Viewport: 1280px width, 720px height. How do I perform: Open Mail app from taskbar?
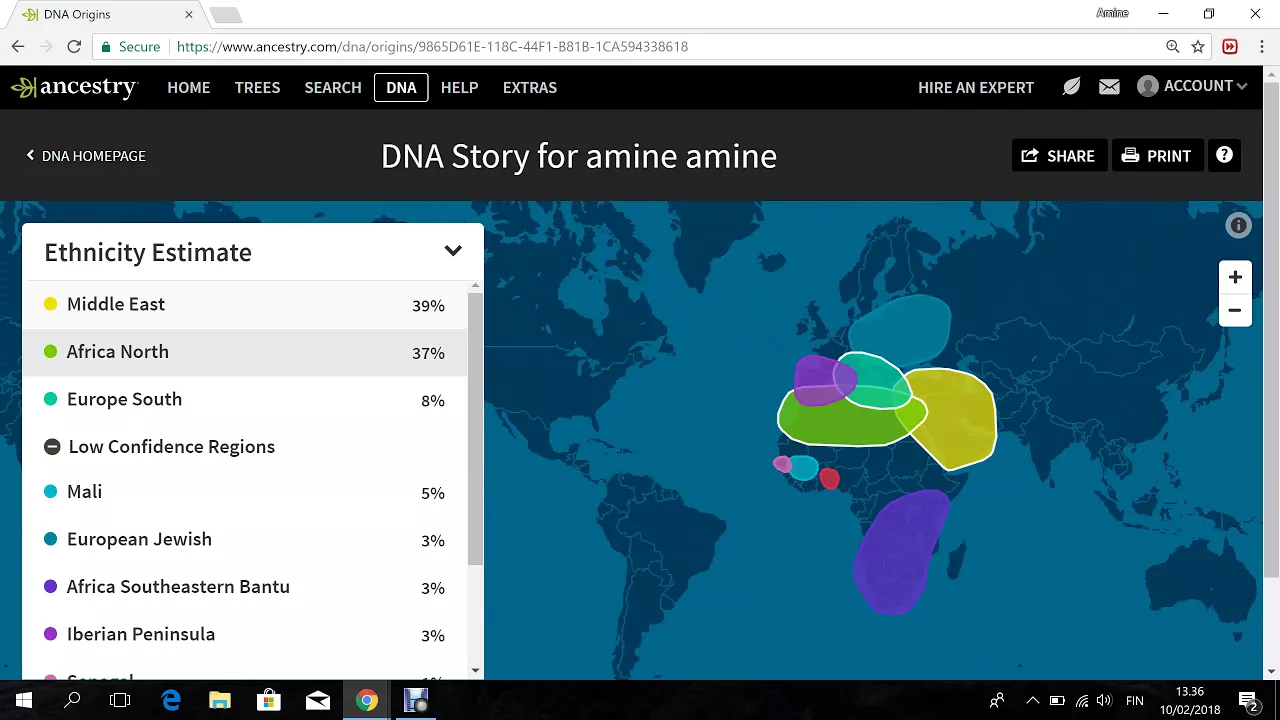pos(318,700)
